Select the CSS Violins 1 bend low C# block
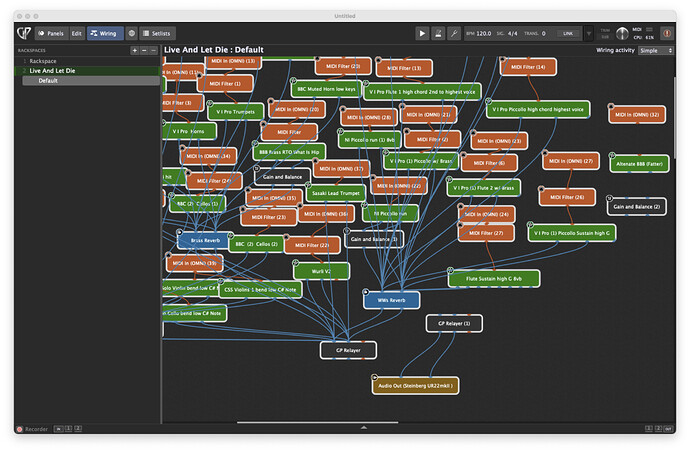 [x=260, y=290]
